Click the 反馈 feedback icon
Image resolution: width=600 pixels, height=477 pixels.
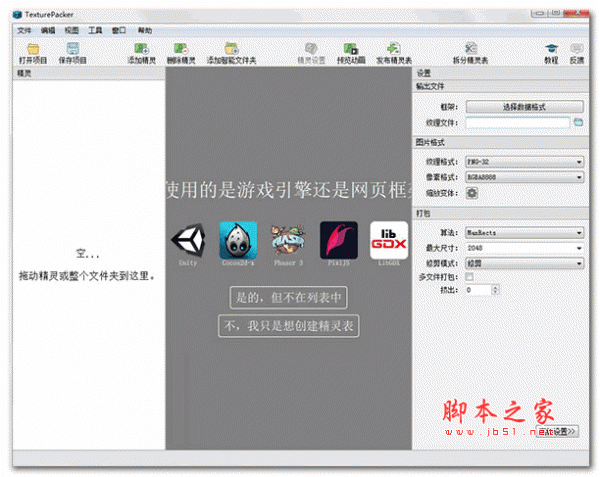(x=577, y=53)
